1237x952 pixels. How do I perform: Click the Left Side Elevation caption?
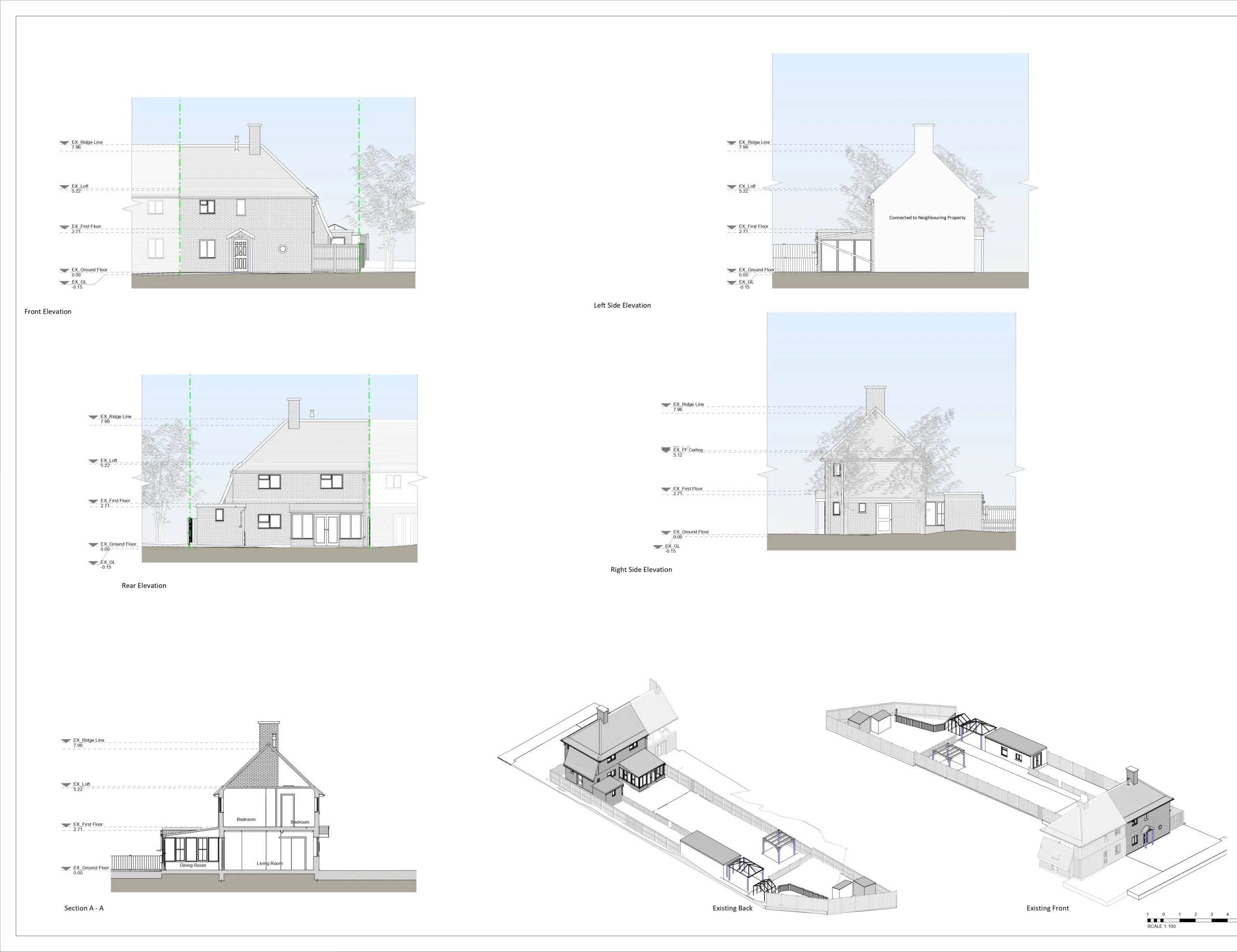pos(622,305)
